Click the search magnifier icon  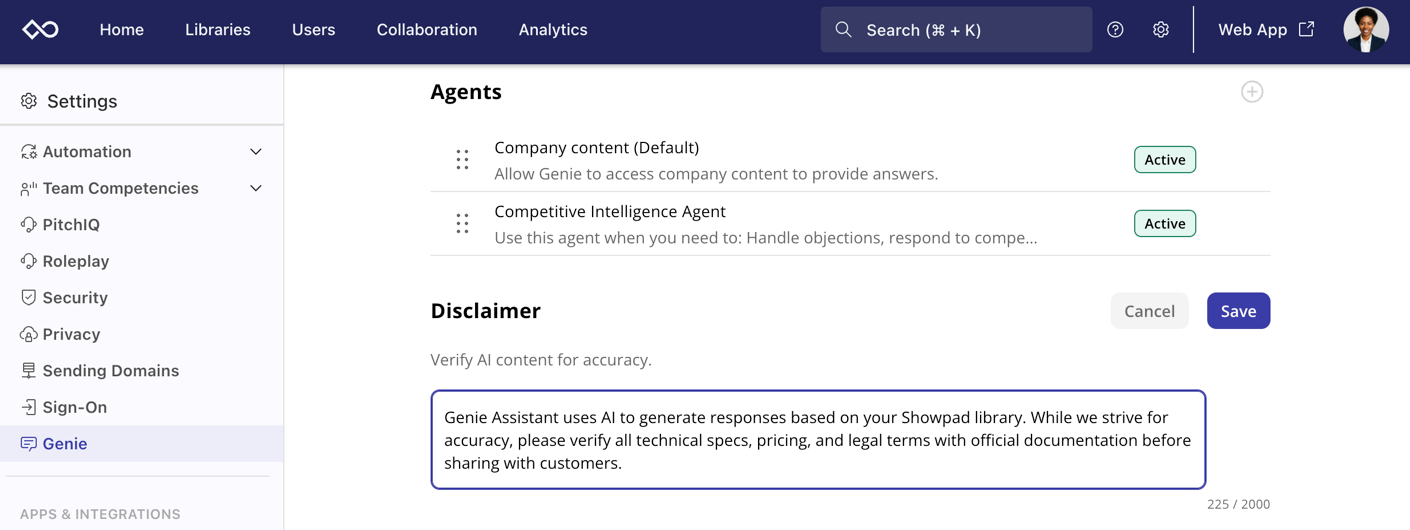point(843,30)
